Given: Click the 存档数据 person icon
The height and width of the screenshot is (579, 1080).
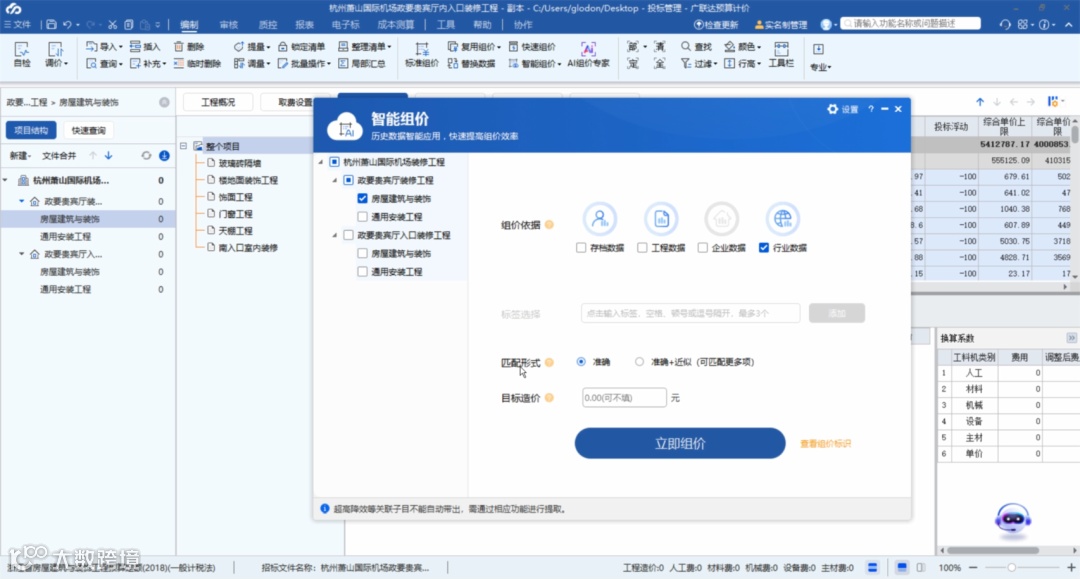Looking at the screenshot, I should tap(600, 219).
